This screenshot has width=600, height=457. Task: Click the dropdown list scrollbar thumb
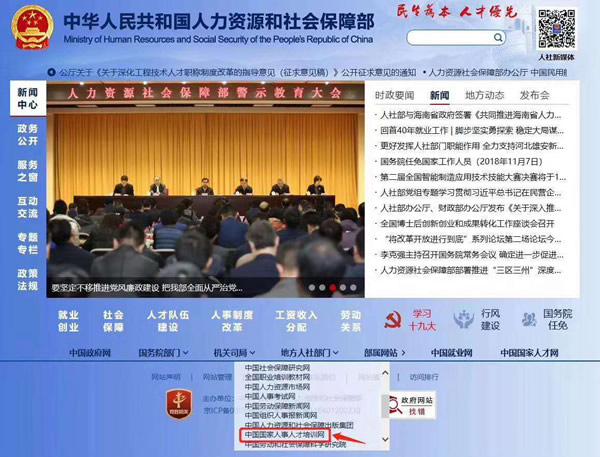click(x=385, y=406)
